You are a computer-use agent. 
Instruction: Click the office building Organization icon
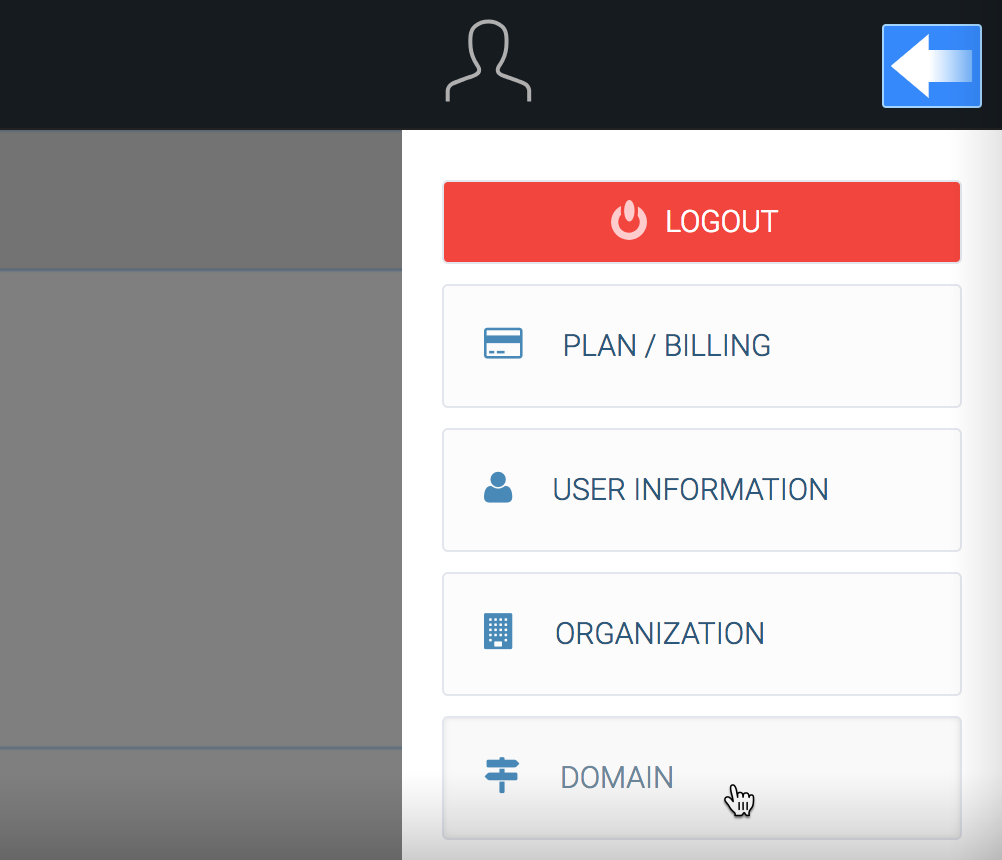point(498,632)
